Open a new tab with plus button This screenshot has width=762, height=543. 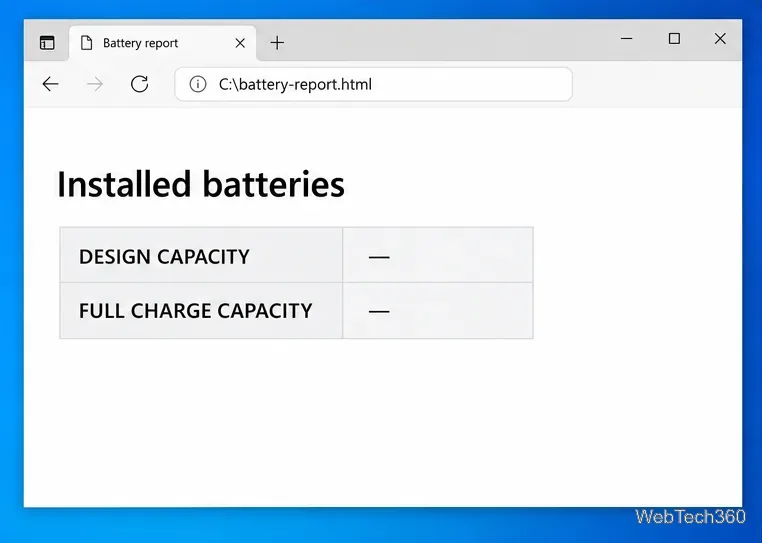pyautogui.click(x=277, y=43)
